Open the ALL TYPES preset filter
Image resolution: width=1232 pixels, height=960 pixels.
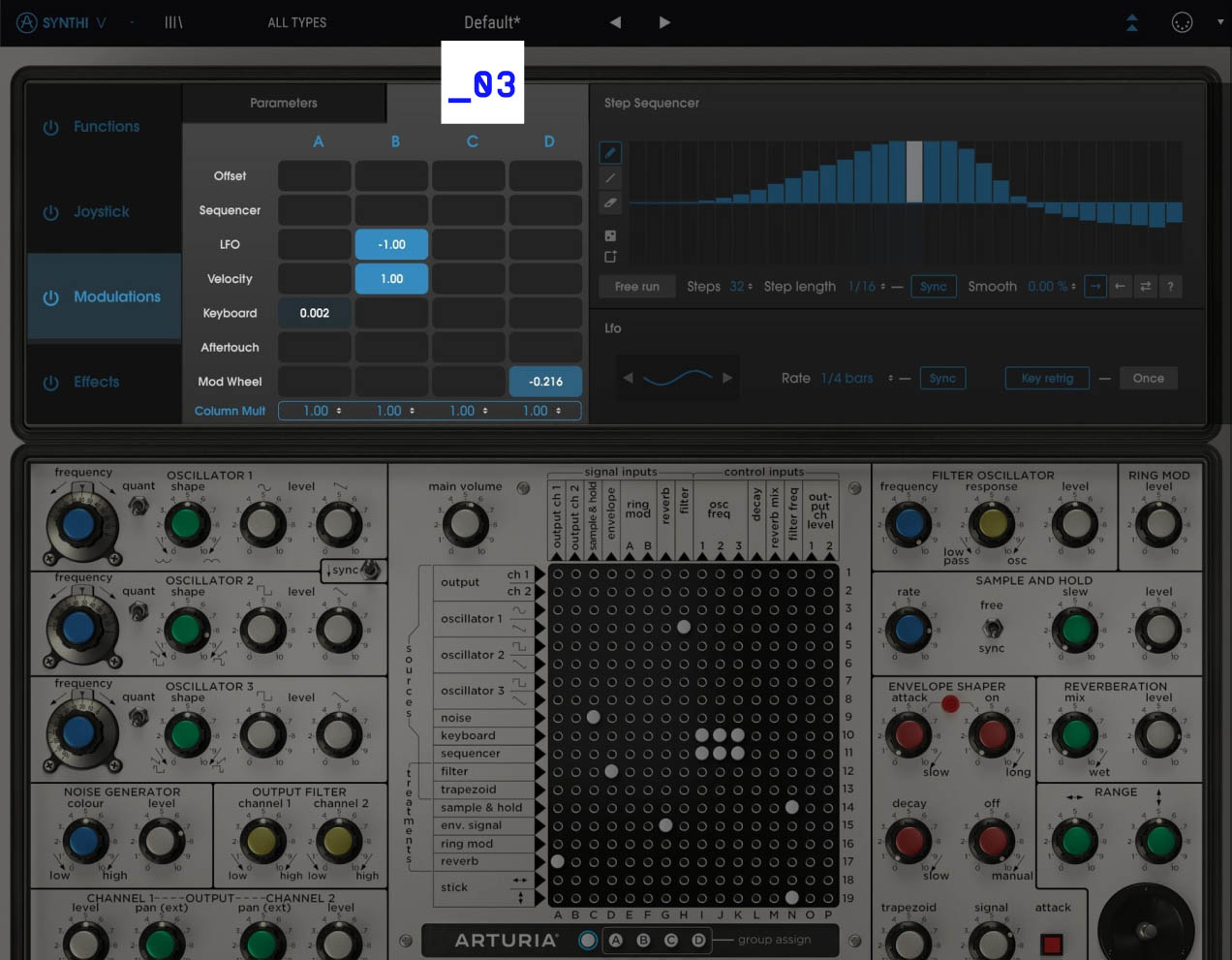pos(296,22)
